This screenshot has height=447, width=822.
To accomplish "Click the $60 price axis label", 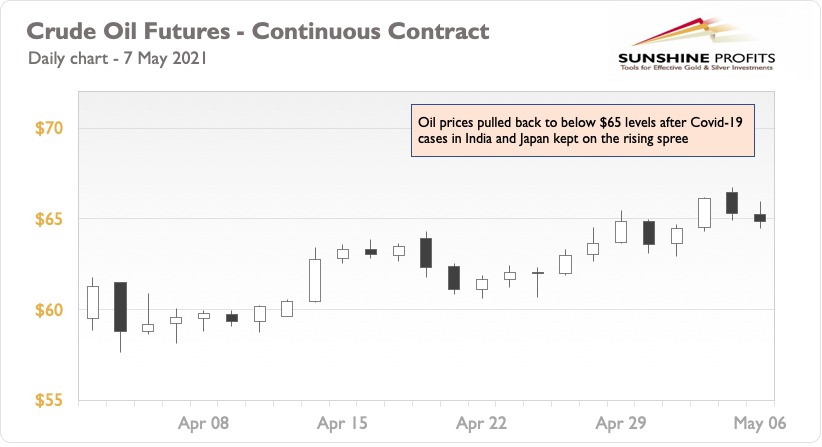I will click(49, 310).
